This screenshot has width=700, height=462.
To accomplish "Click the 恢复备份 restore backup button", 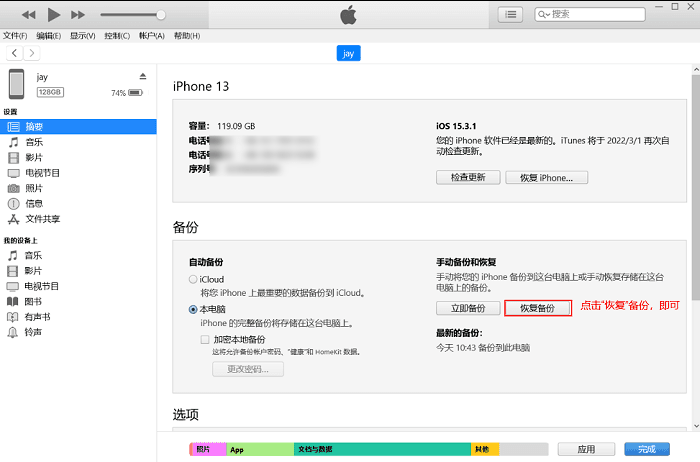I will [538, 308].
